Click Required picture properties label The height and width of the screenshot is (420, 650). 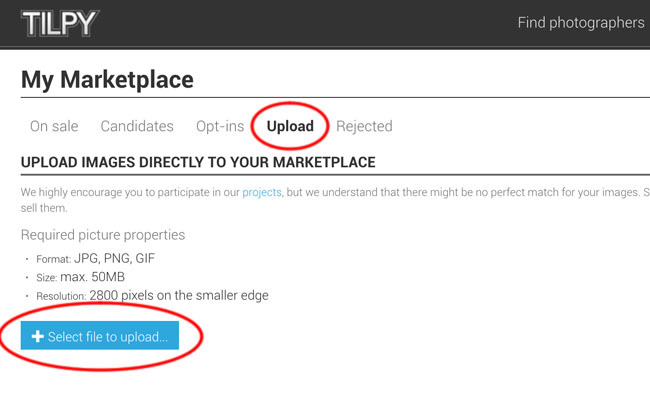pos(103,235)
